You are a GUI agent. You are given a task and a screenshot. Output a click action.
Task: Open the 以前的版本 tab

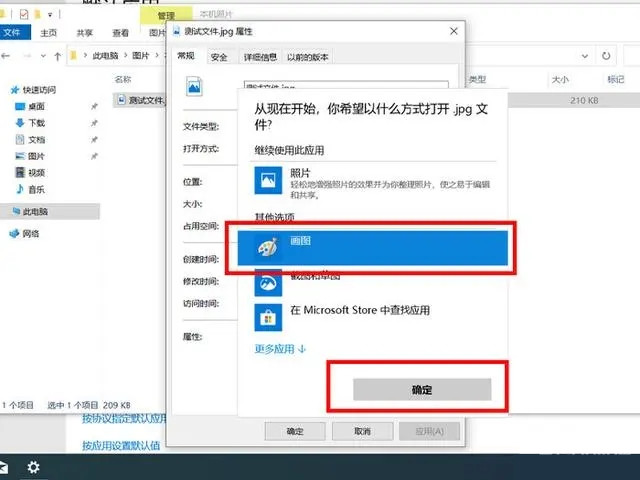tap(307, 57)
